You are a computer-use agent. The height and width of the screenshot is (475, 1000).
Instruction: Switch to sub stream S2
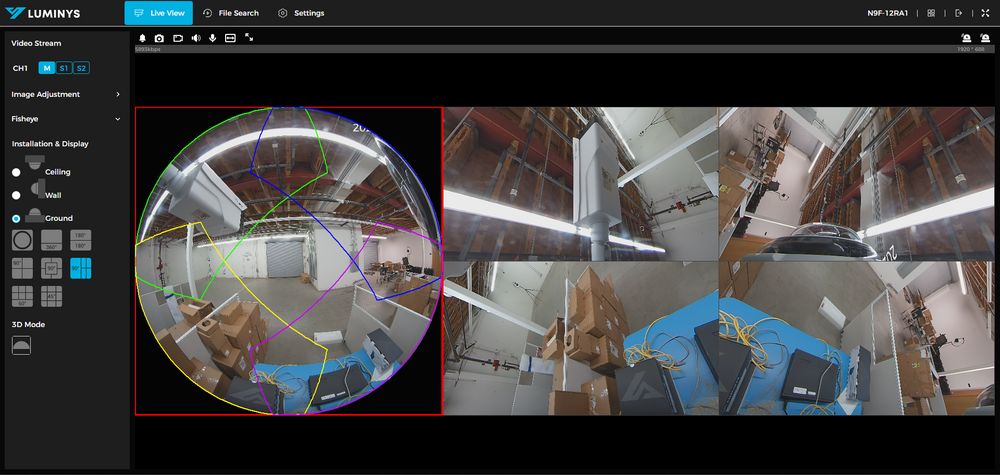pyautogui.click(x=81, y=68)
